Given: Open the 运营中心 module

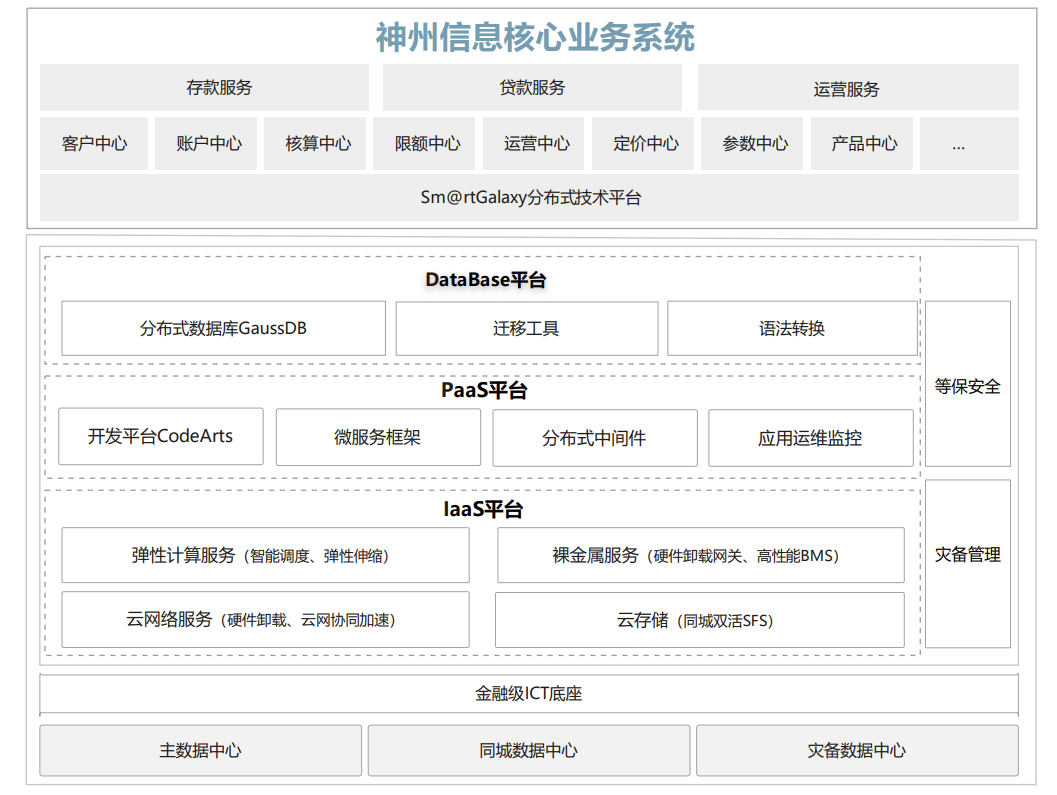Looking at the screenshot, I should tap(534, 143).
